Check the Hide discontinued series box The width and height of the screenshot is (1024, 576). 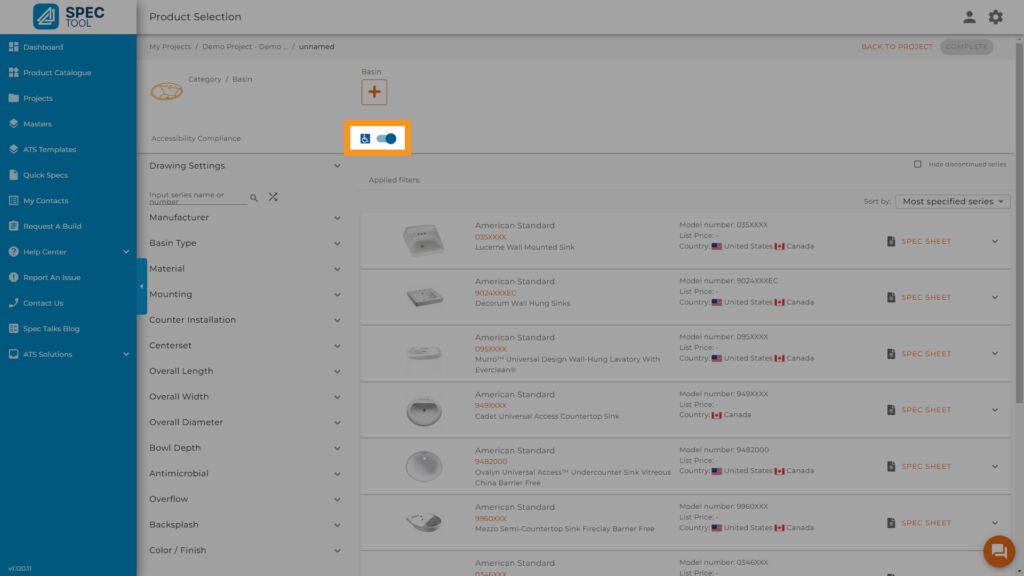point(918,164)
